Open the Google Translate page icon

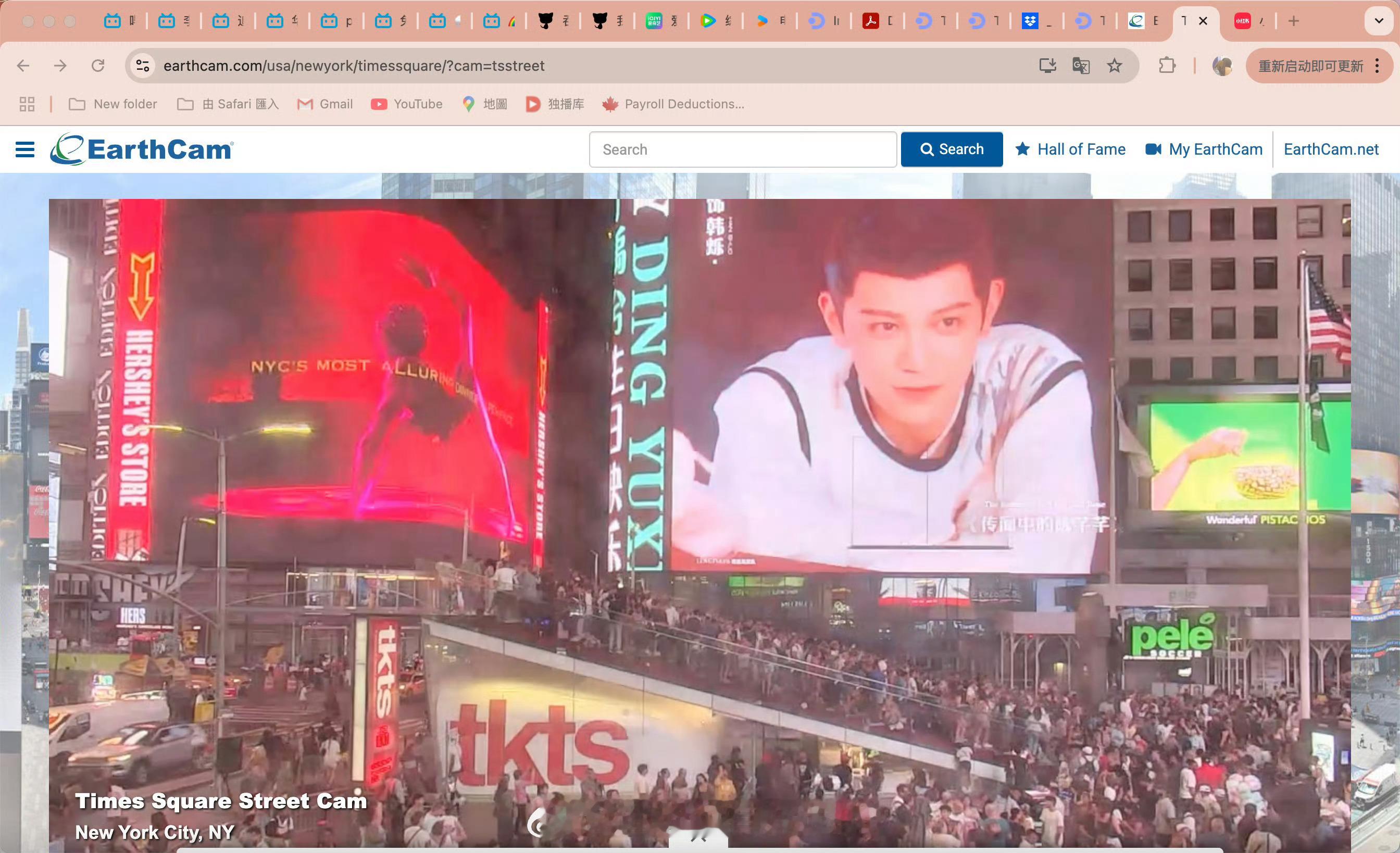(1081, 66)
